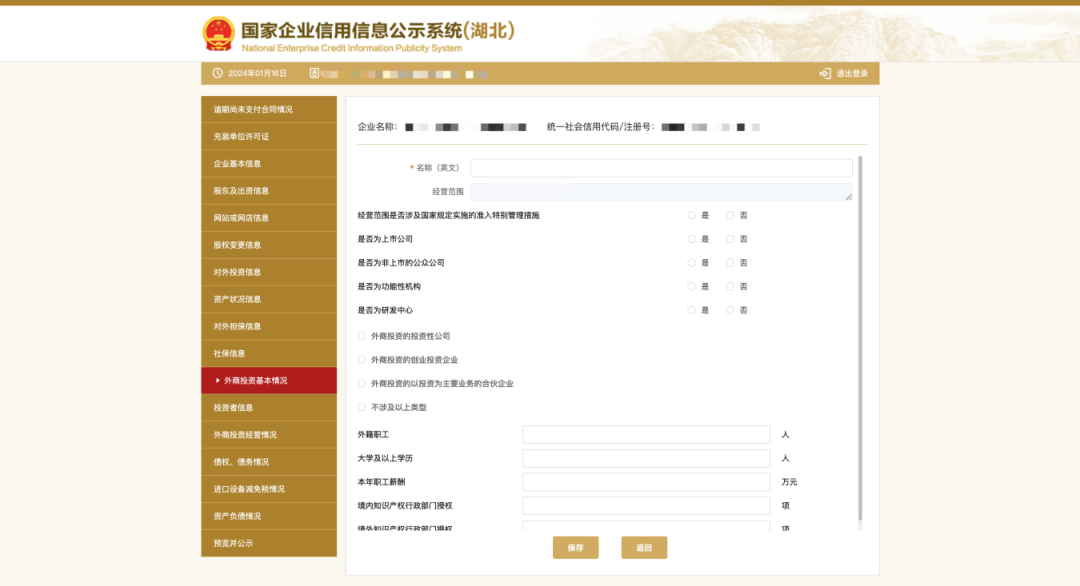Click the form's vertical scrollbar
This screenshot has height=586, width=1080.
tap(860, 340)
